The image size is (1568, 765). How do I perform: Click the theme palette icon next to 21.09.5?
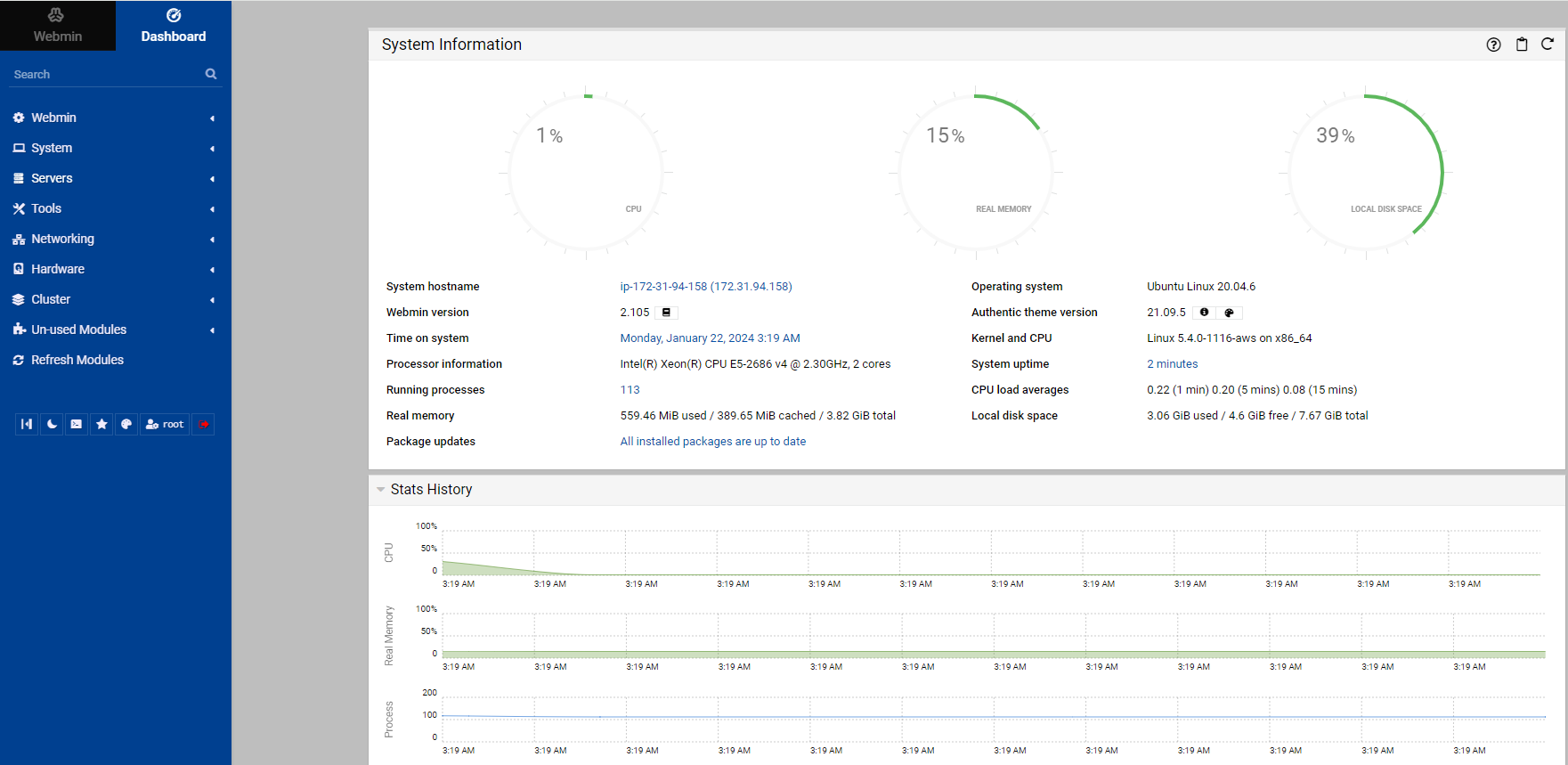pyautogui.click(x=1230, y=313)
